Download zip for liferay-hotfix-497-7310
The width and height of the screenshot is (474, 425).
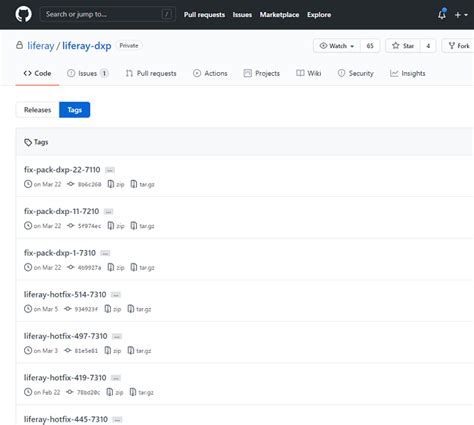pos(113,351)
